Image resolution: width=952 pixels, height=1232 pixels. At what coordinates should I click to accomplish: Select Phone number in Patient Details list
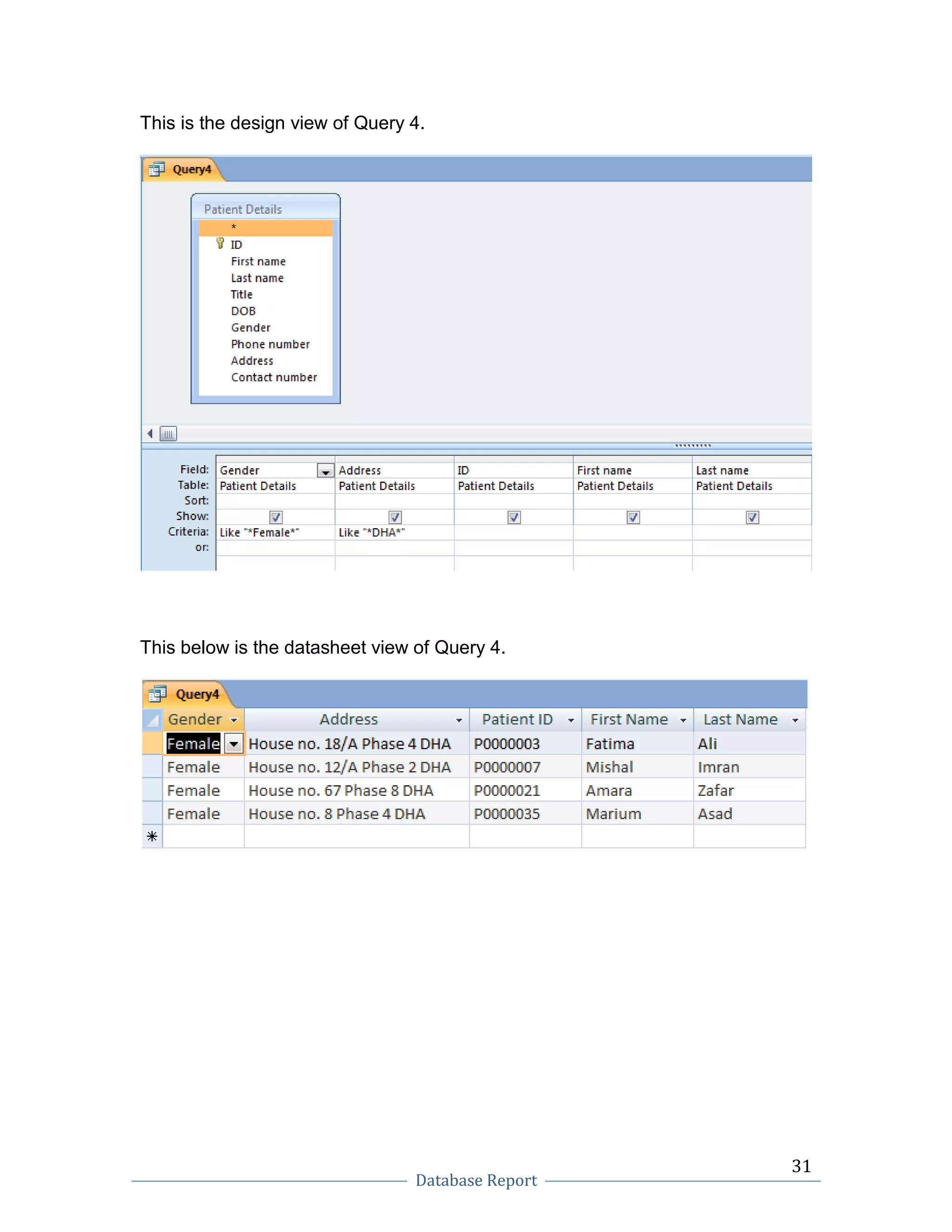tap(265, 344)
